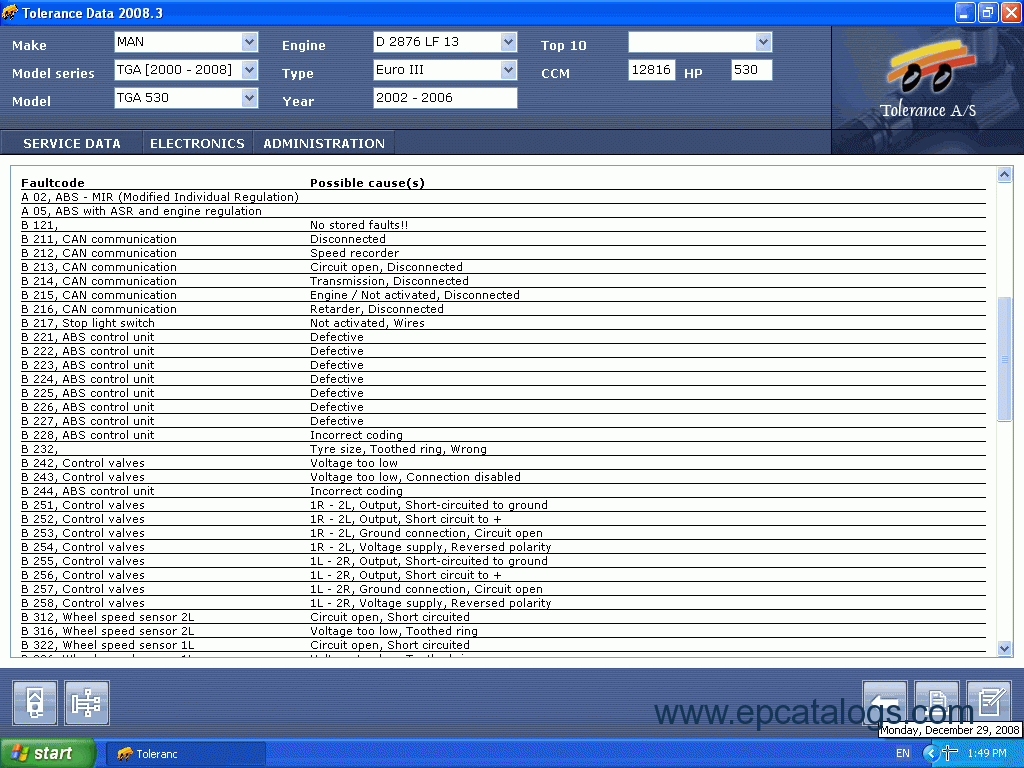Viewport: 1024px width, 768px height.
Task: Open the Windows Start menu
Action: tap(48, 754)
